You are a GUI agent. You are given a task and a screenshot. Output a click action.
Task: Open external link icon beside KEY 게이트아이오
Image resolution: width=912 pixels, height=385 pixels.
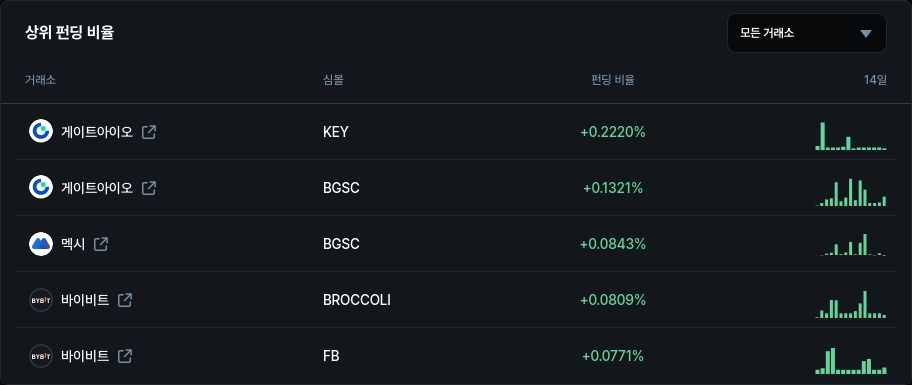[x=149, y=132]
